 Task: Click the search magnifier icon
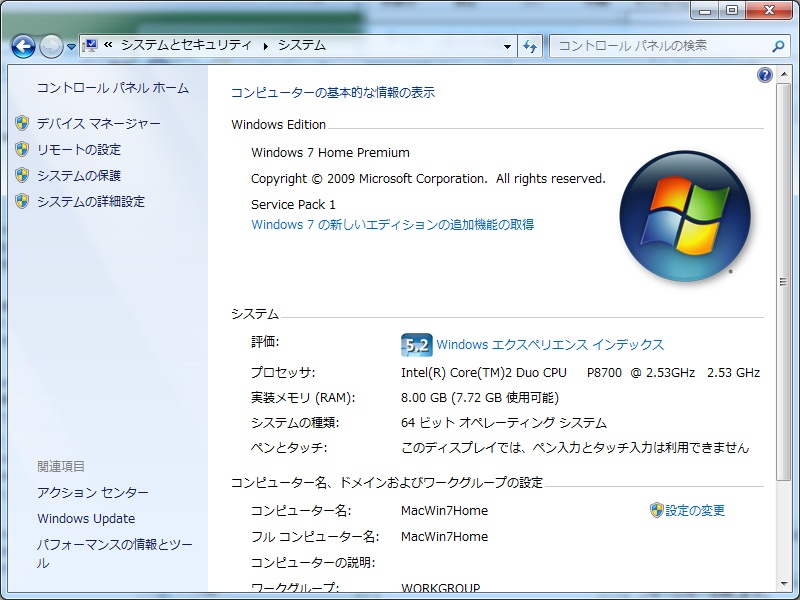coord(776,46)
